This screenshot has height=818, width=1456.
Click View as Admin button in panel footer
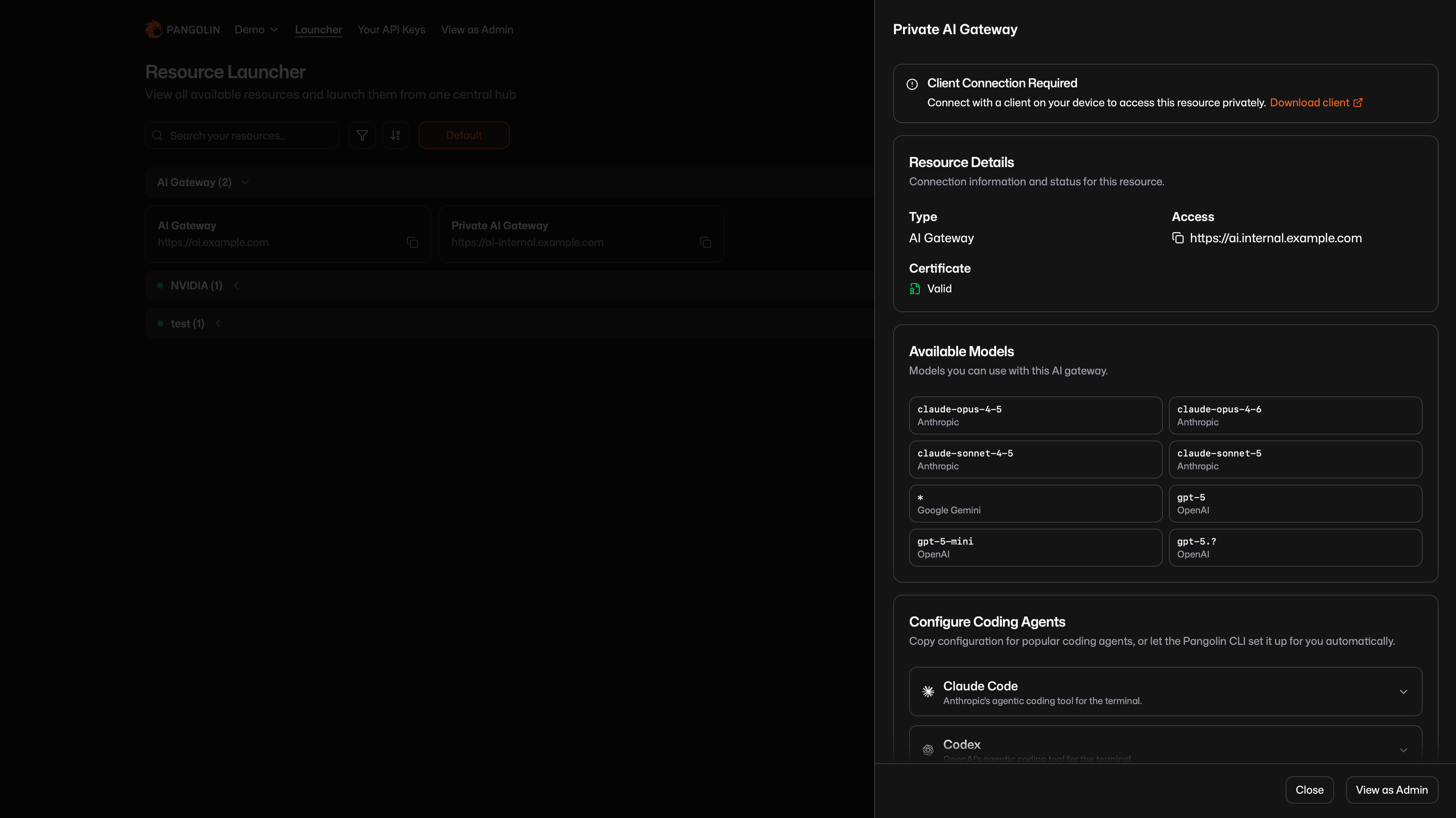(x=1391, y=790)
